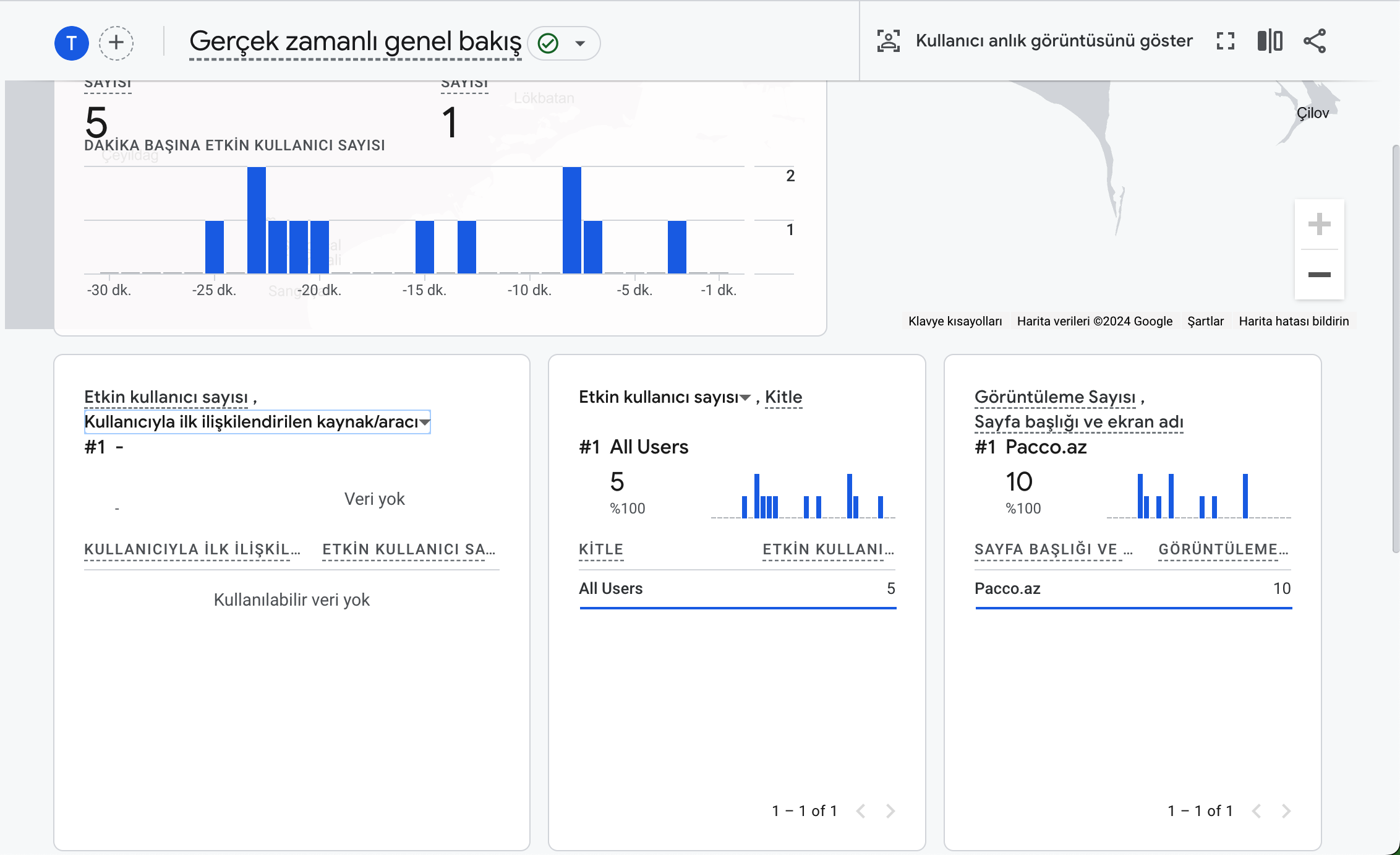Click the green report status checkmark
The width and height of the screenshot is (1400, 855).
[548, 43]
